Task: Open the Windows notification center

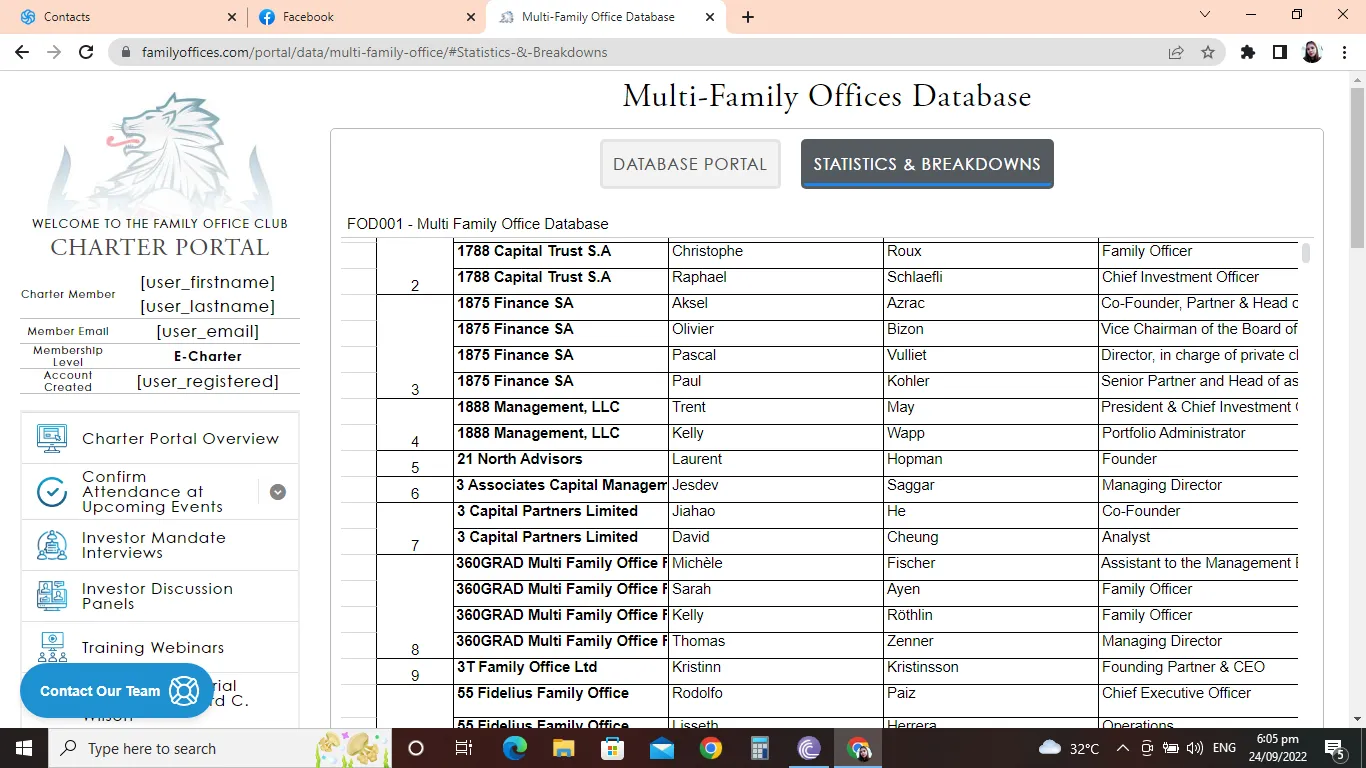Action: tap(1335, 748)
